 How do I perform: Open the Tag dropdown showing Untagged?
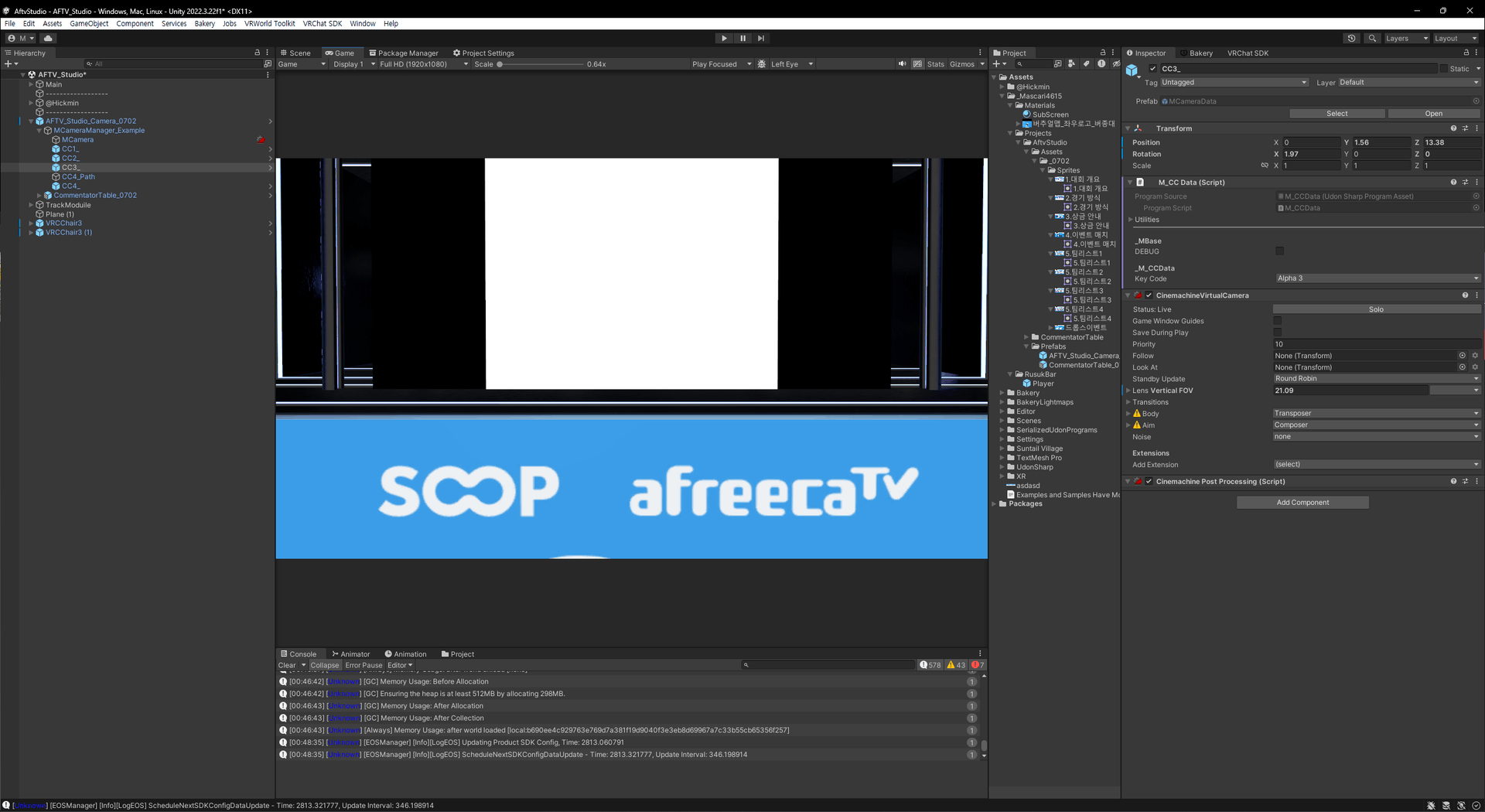[x=1234, y=83]
